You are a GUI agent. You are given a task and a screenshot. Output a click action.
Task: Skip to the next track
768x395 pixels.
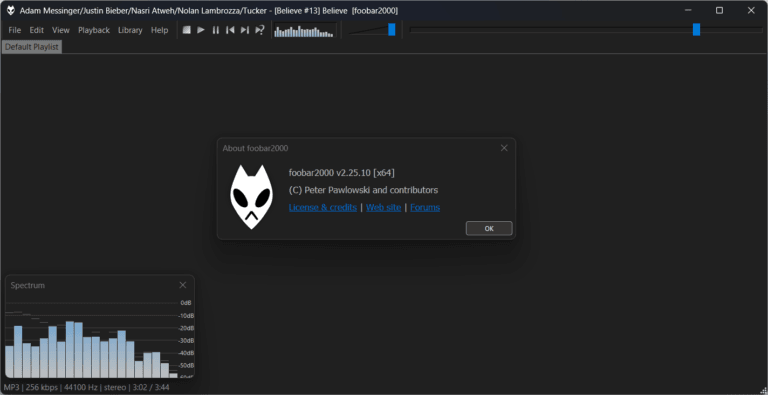245,30
